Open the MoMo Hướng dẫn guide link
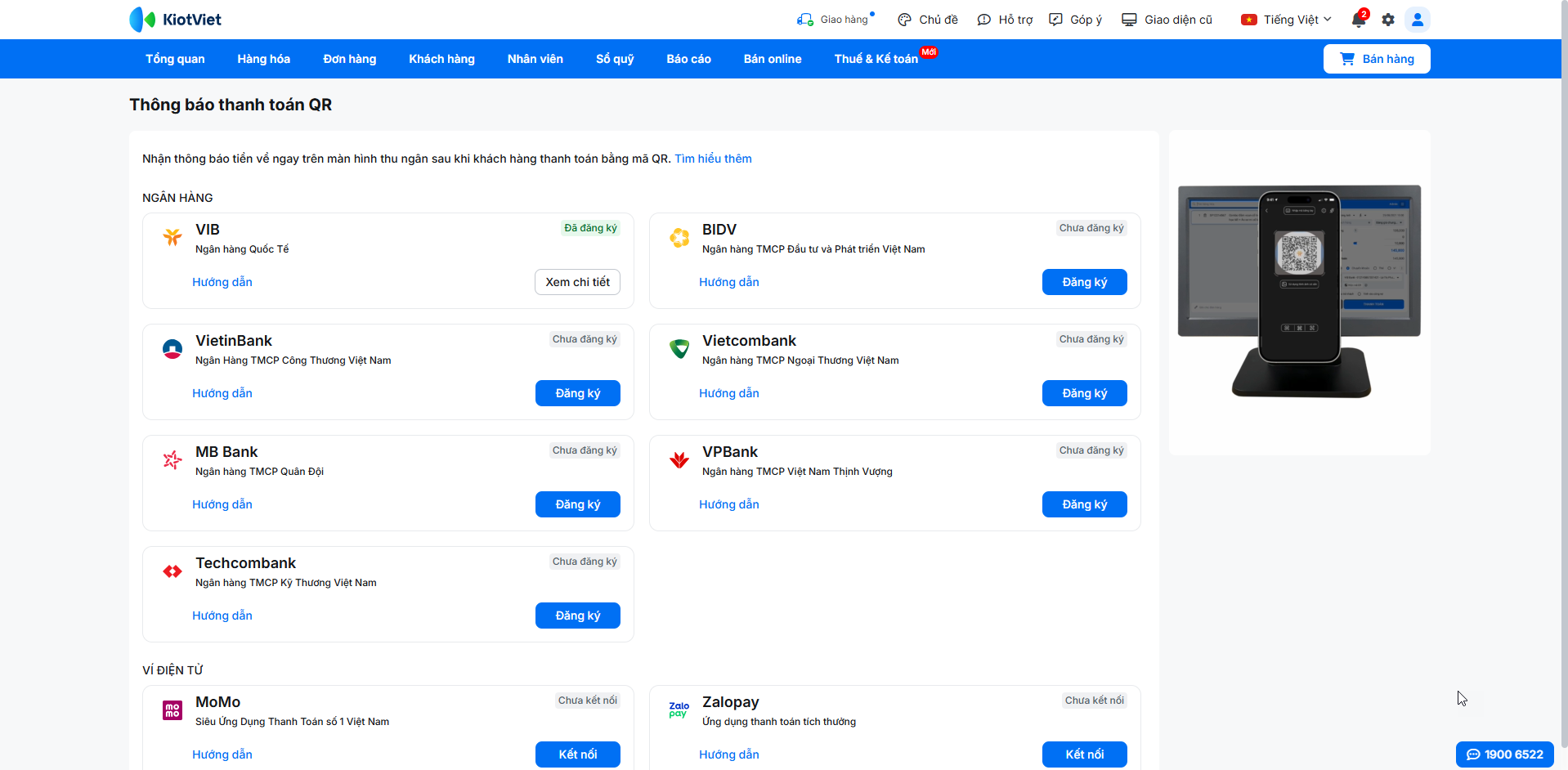Viewport: 1568px width, 770px height. coord(222,754)
